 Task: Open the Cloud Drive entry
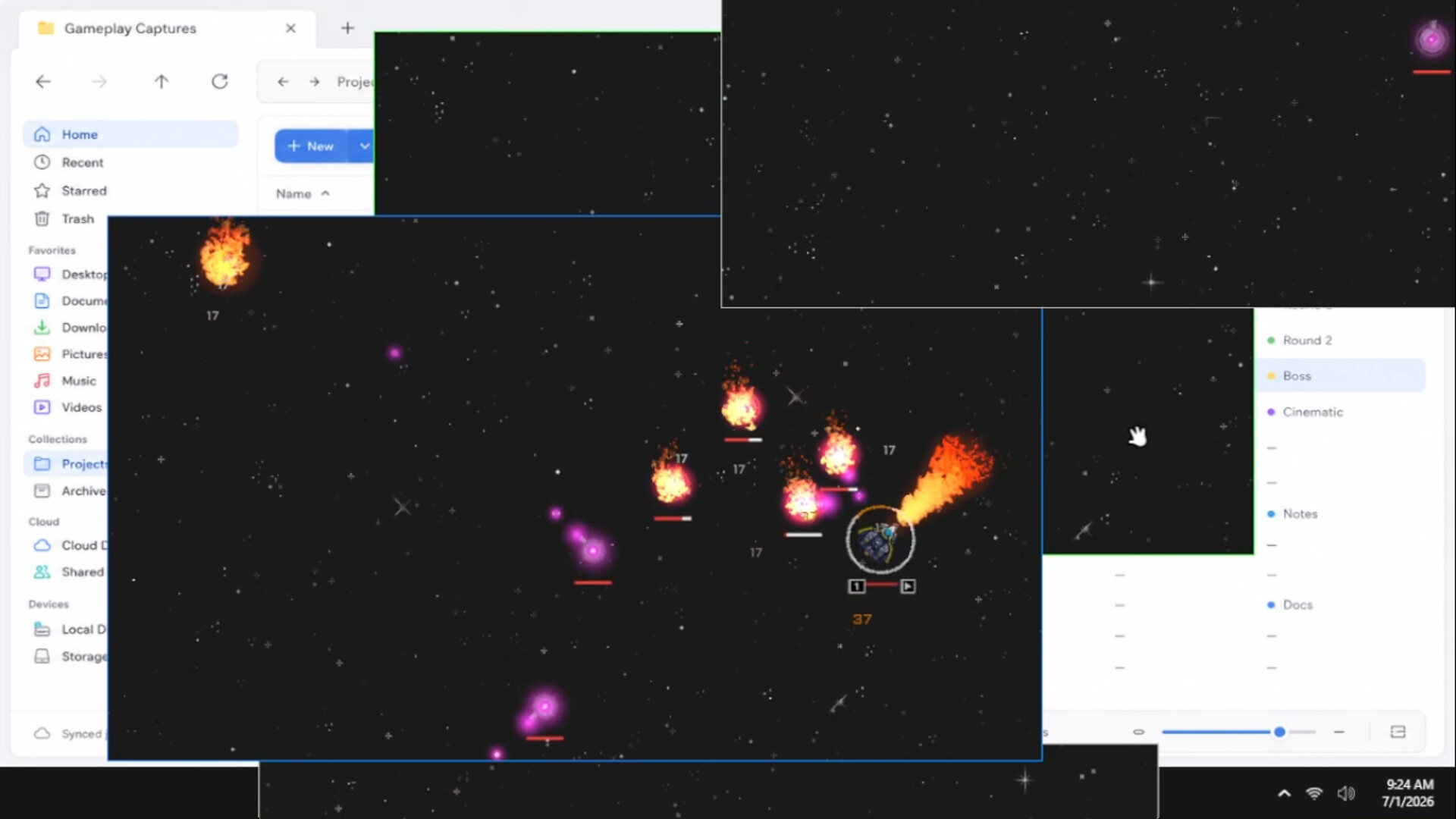click(70, 545)
